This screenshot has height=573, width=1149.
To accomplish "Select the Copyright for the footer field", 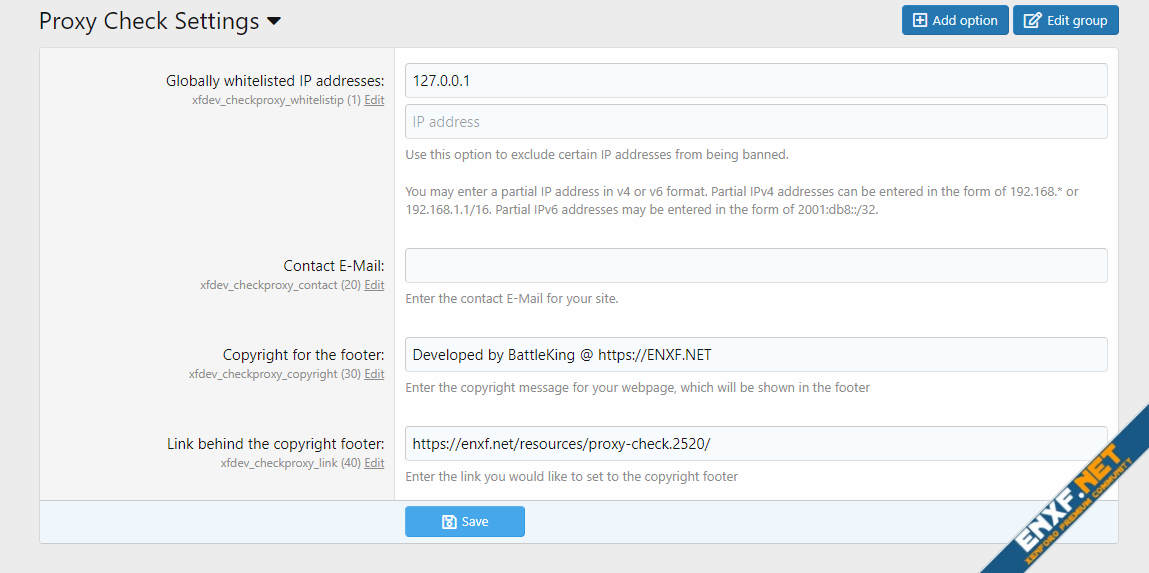I will point(755,355).
